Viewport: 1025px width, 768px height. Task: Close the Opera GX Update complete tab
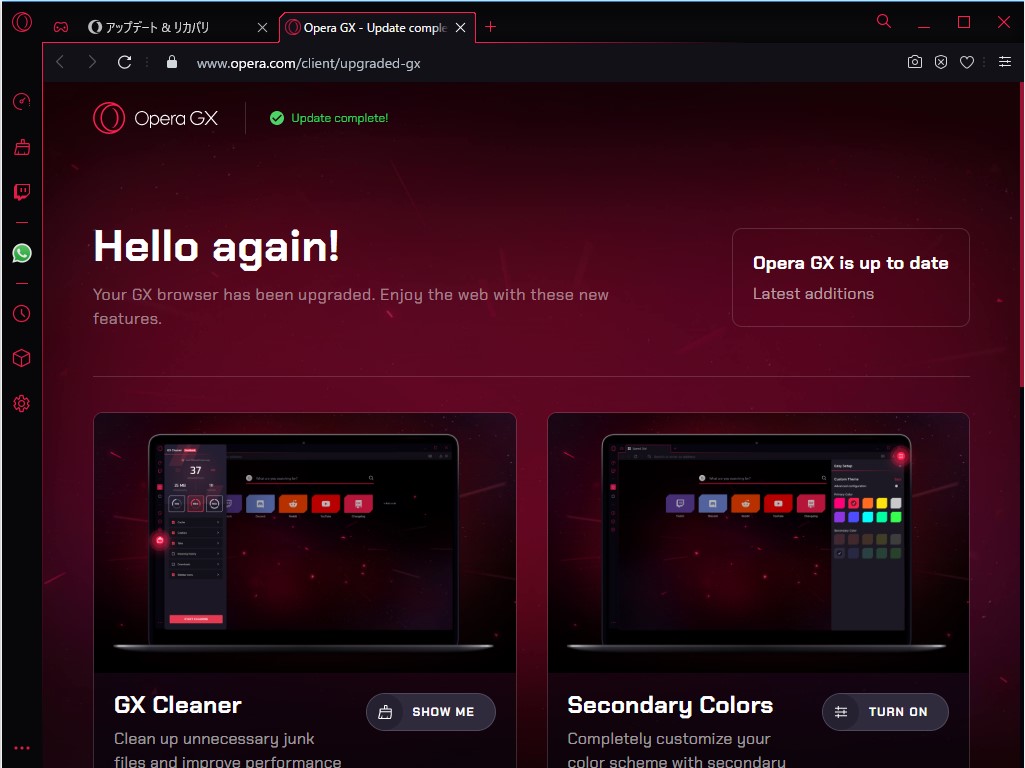click(x=461, y=27)
